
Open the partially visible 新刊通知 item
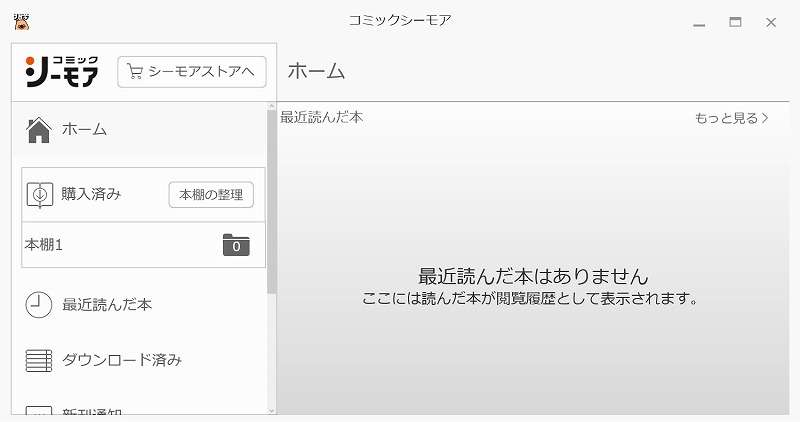139,409
